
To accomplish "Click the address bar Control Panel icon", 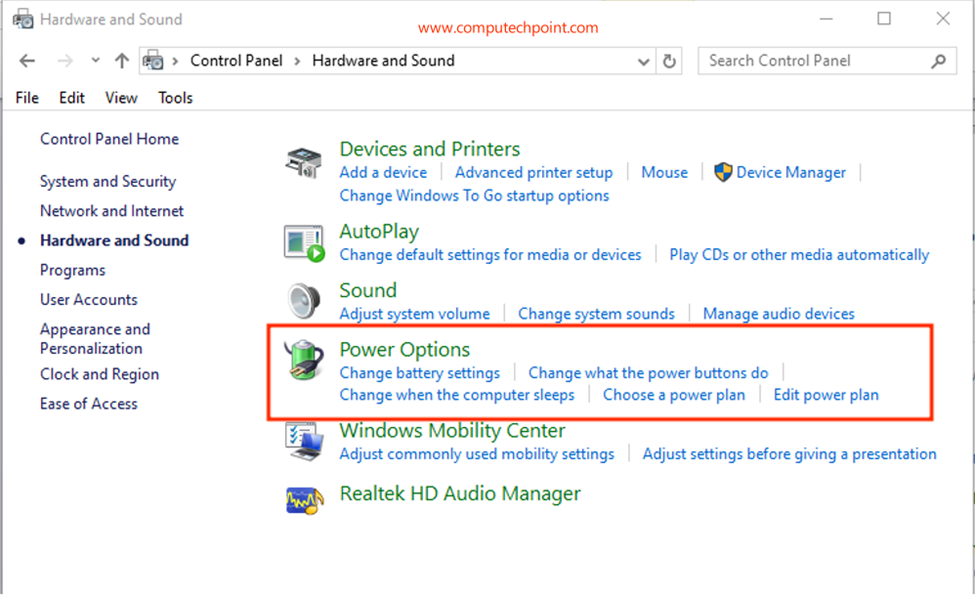I will coord(153,61).
